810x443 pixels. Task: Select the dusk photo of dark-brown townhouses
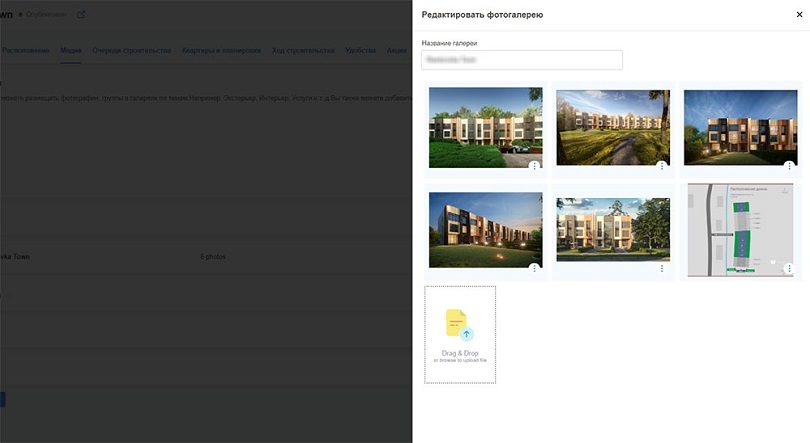[x=740, y=128]
